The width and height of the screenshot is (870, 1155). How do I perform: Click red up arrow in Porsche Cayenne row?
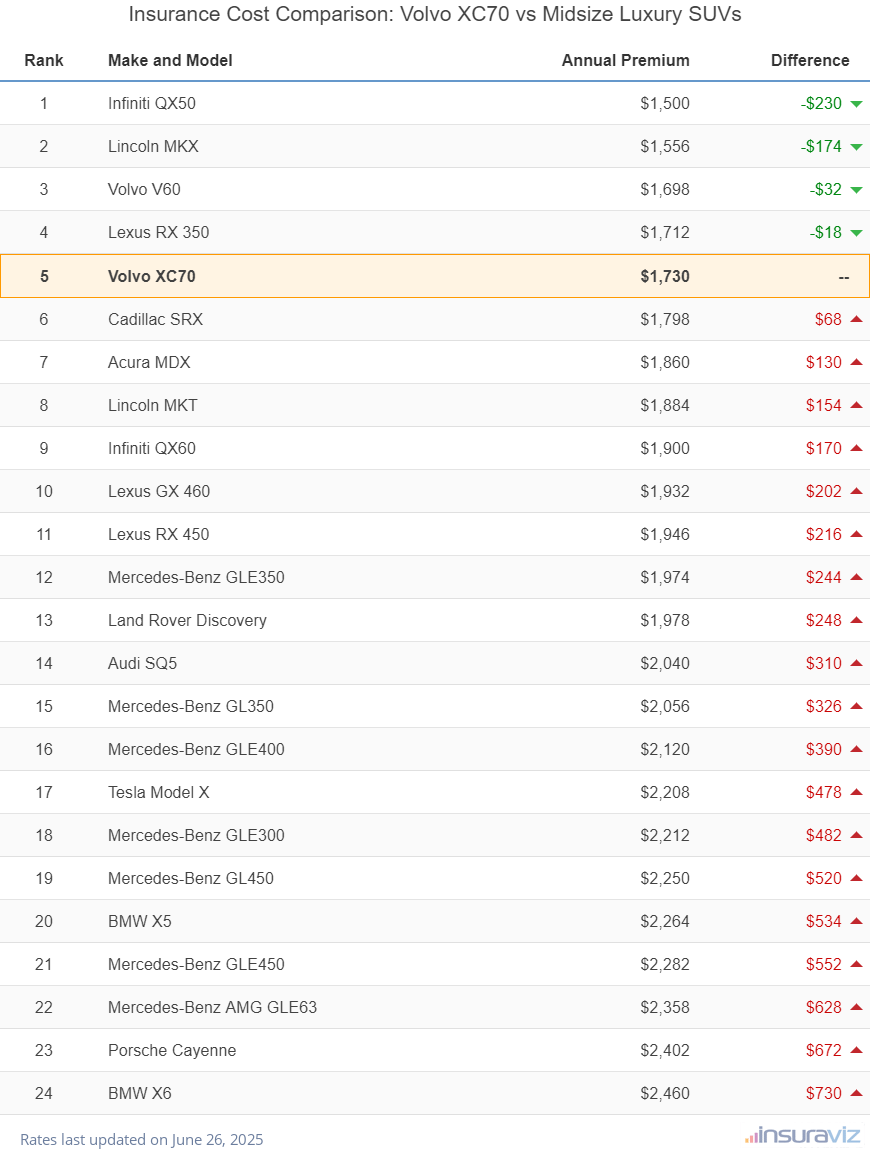tap(856, 1050)
